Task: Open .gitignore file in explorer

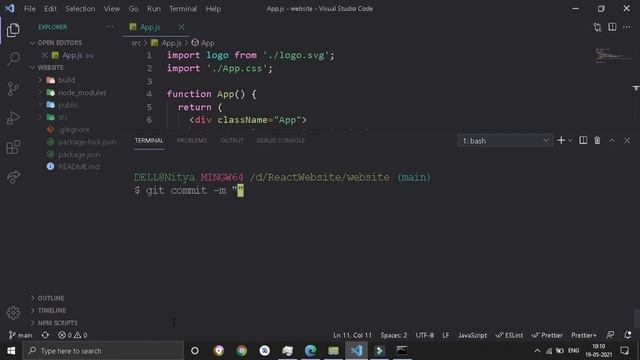Action: [73, 130]
